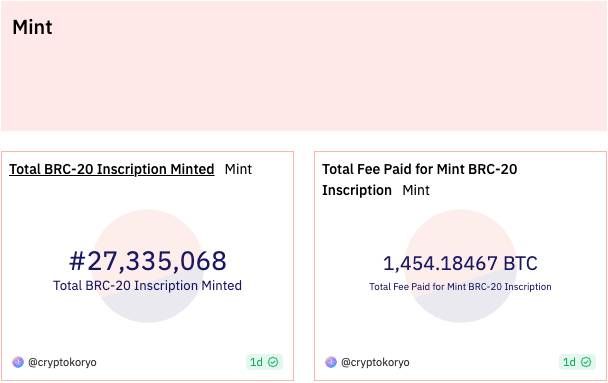The height and width of the screenshot is (383, 608).
Task: Click the 'Total Fee Paid for Mint' caption under counter
Action: (460, 287)
